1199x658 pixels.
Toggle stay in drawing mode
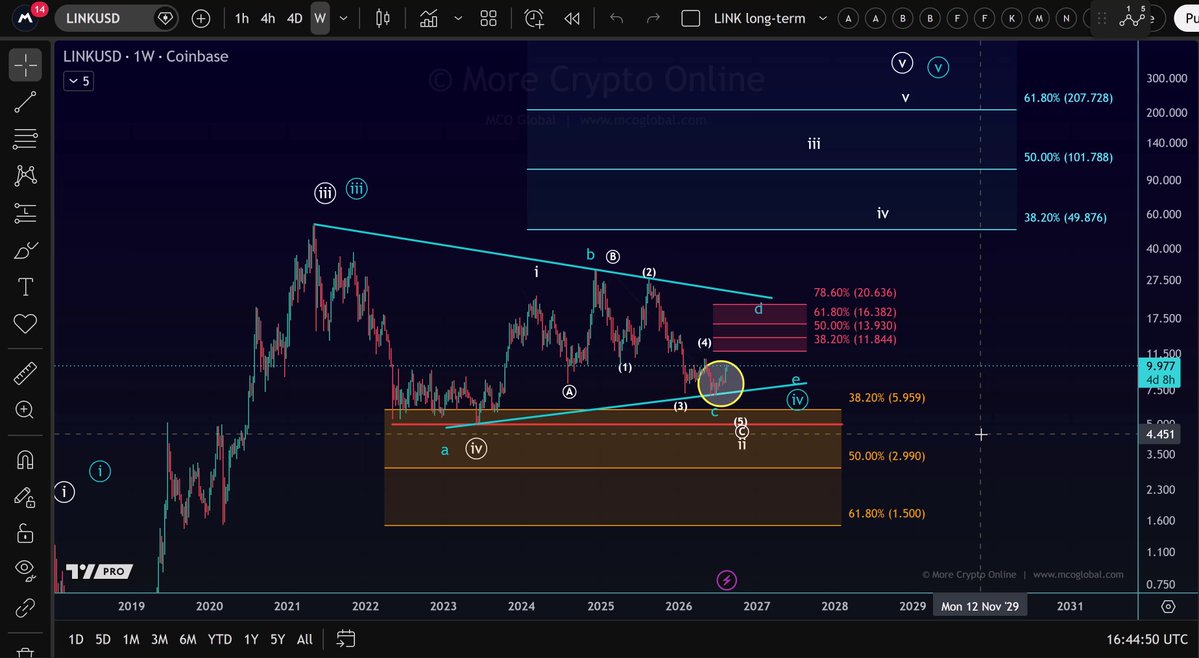tap(25, 498)
